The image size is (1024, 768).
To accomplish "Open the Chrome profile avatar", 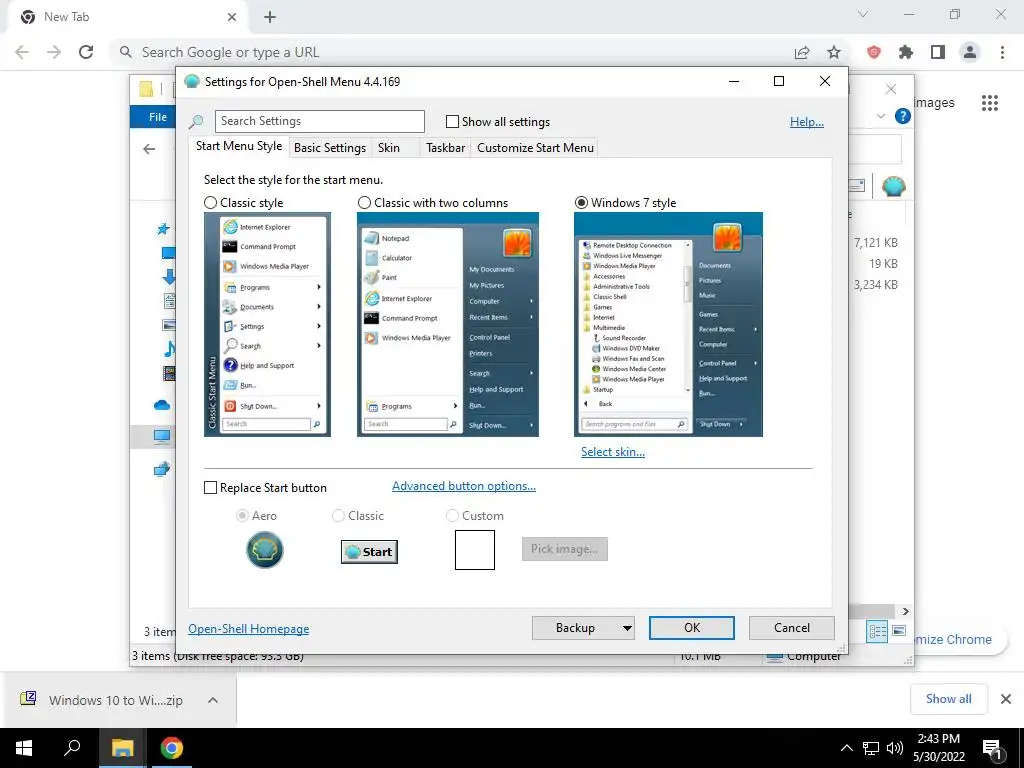I will tap(970, 52).
